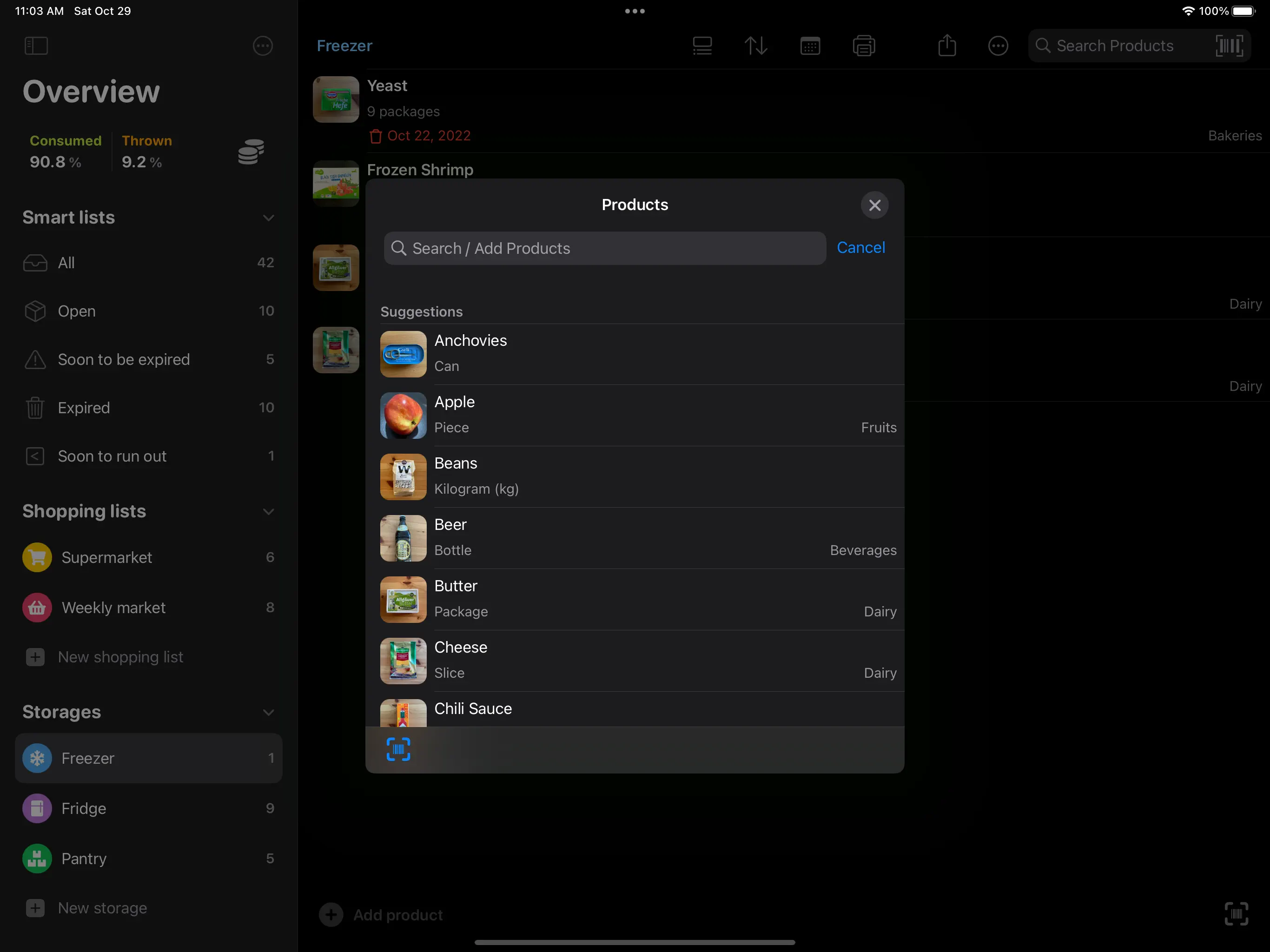1270x952 pixels.
Task: Collapse the Smart lists section
Action: tap(268, 218)
